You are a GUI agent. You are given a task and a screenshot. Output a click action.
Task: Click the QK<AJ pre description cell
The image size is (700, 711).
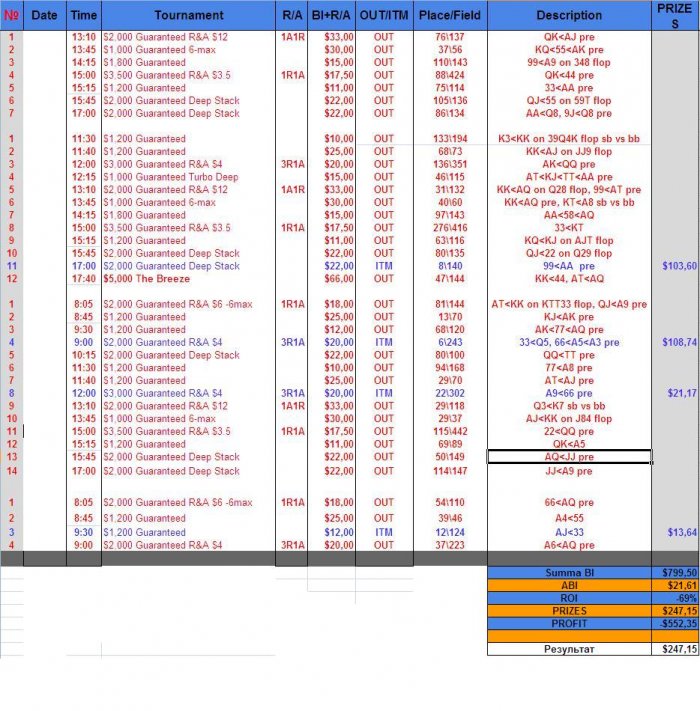coord(569,37)
